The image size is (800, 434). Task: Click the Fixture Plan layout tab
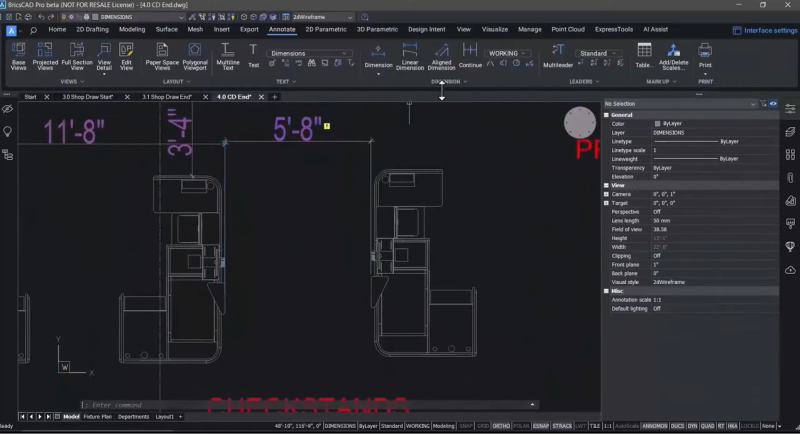tap(97, 417)
